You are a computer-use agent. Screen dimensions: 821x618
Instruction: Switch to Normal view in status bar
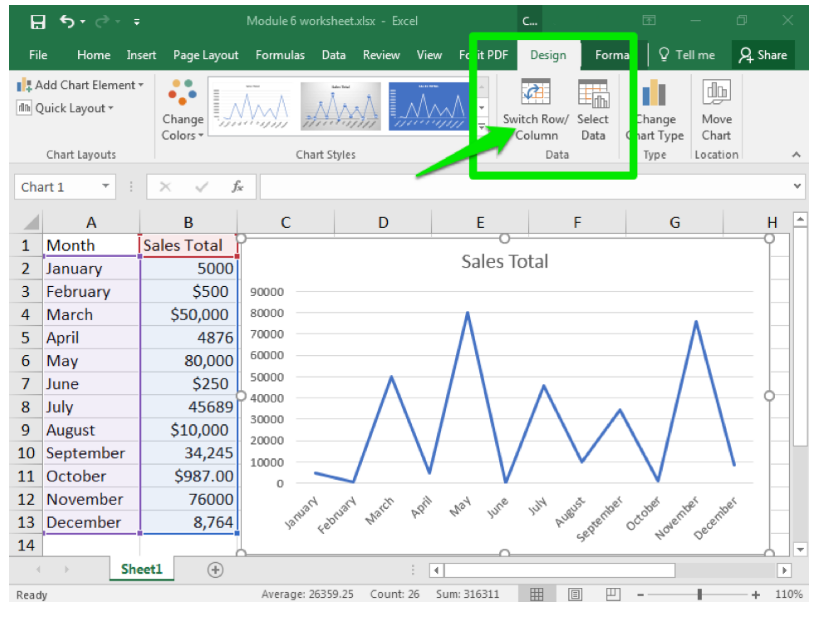tap(537, 595)
